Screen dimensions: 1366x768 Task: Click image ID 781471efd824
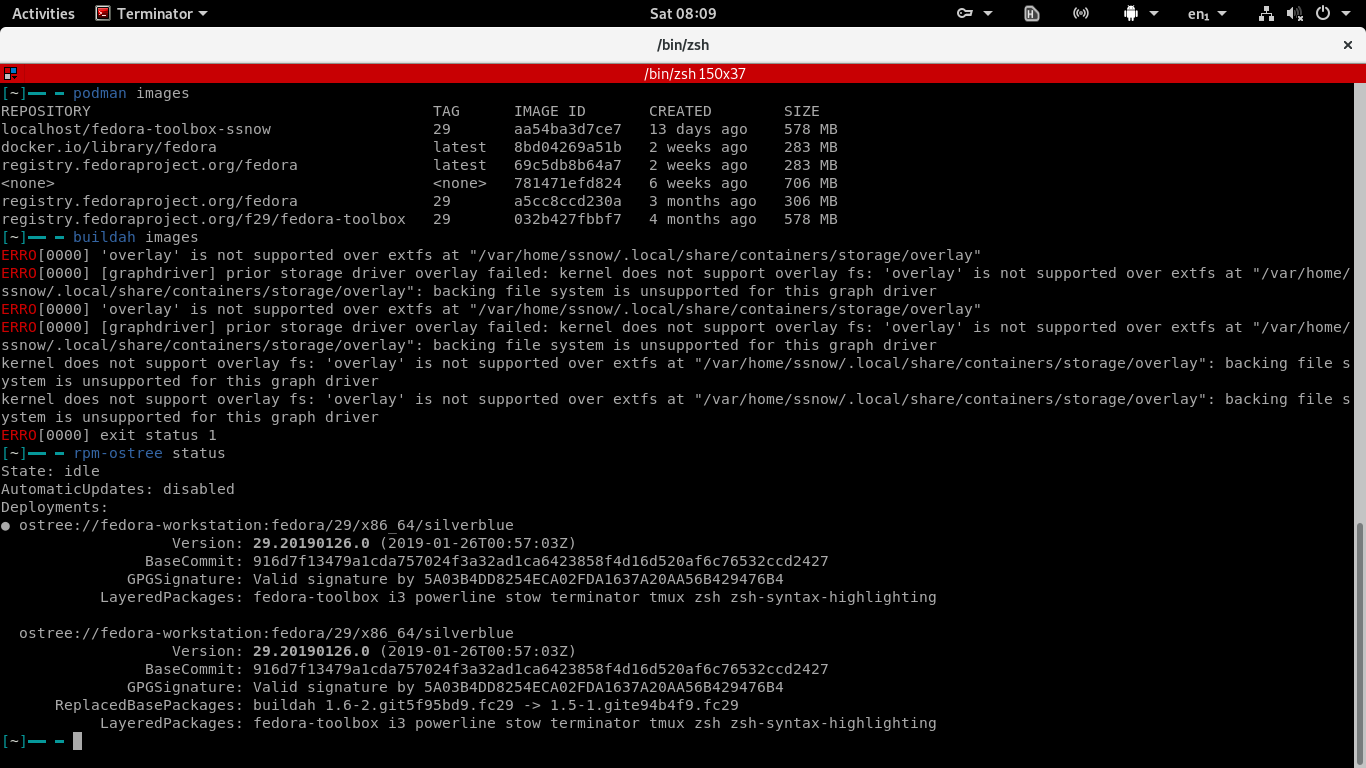(x=568, y=183)
